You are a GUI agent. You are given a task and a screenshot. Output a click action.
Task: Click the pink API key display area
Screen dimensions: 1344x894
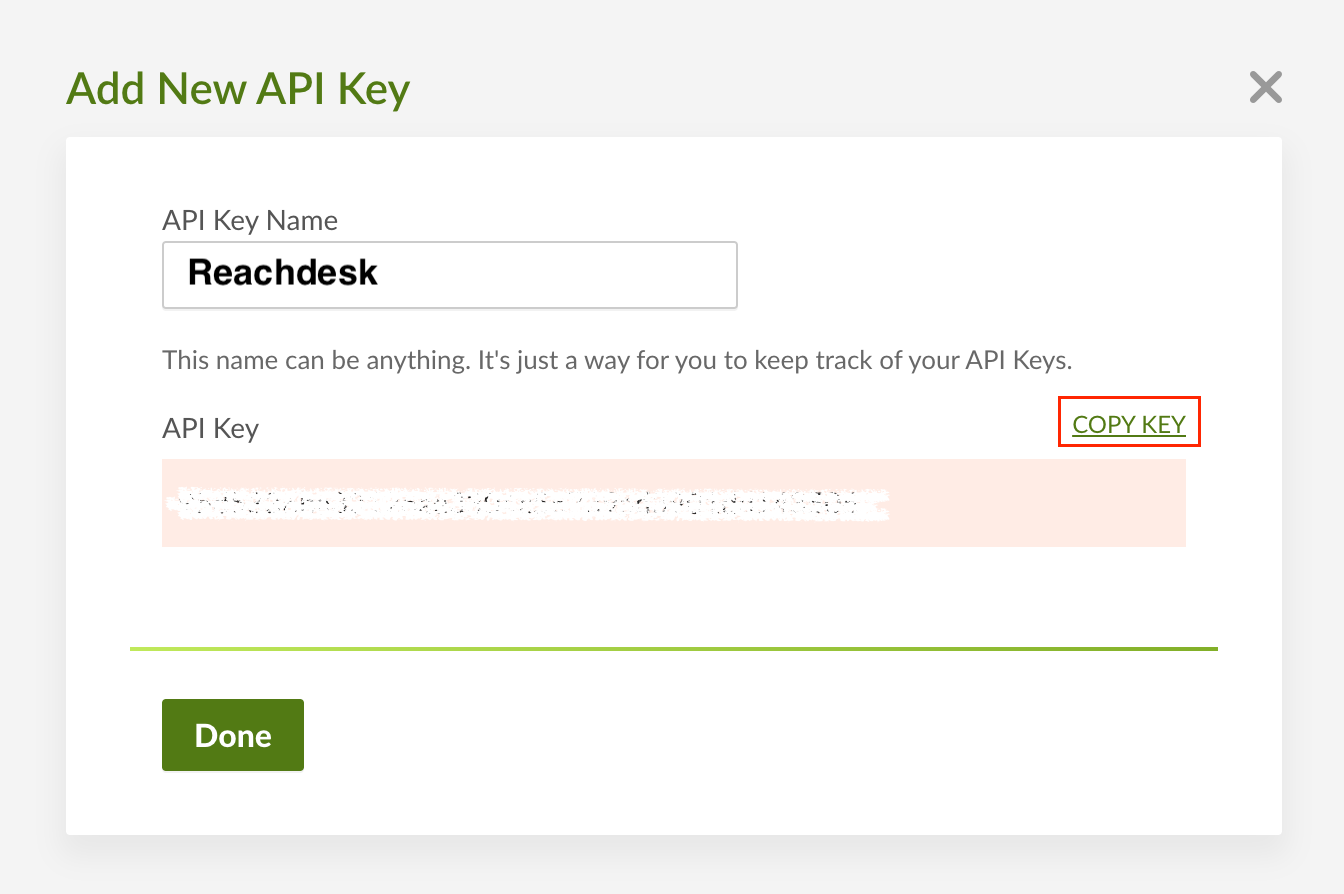(674, 503)
